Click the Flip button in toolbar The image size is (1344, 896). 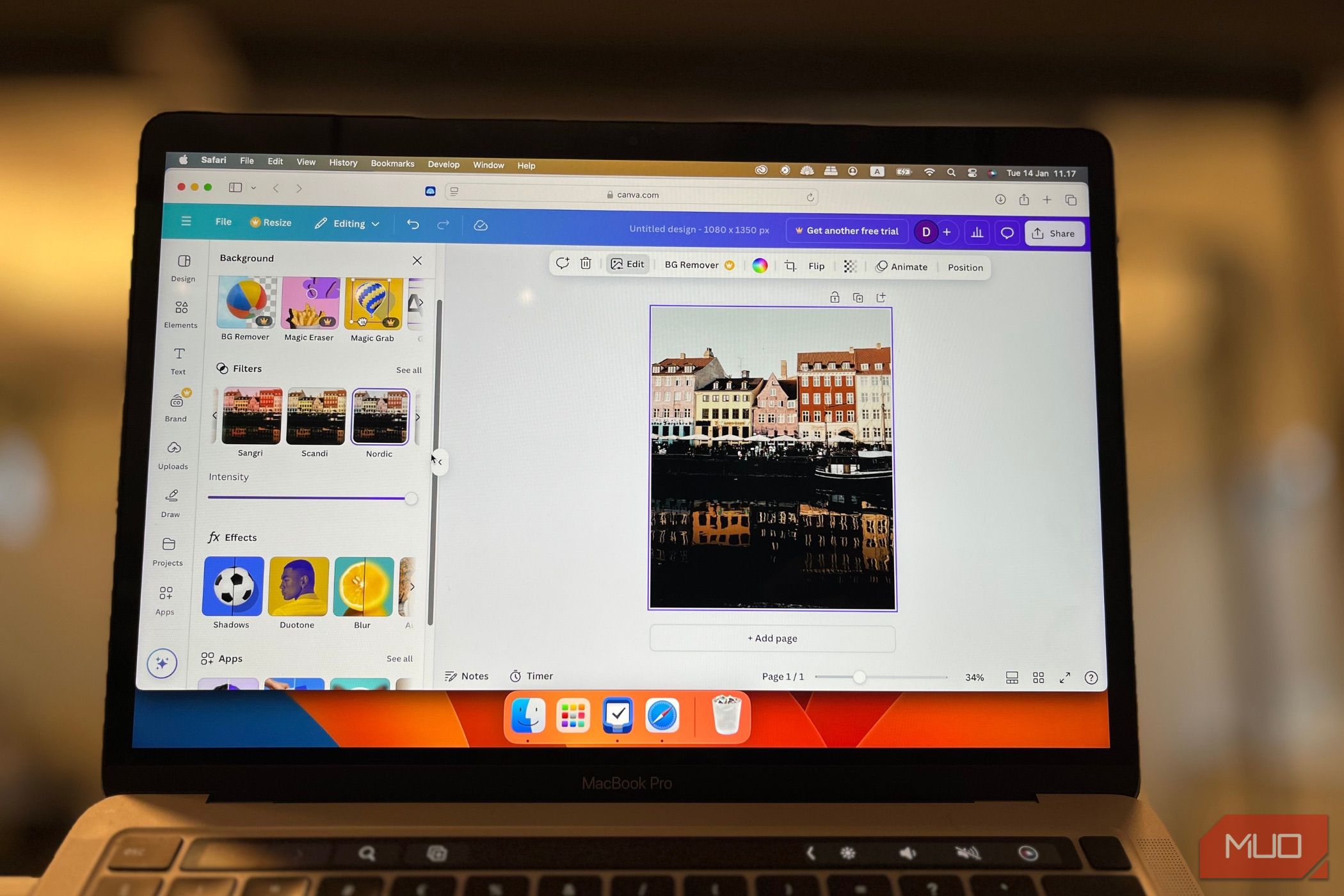pyautogui.click(x=816, y=267)
